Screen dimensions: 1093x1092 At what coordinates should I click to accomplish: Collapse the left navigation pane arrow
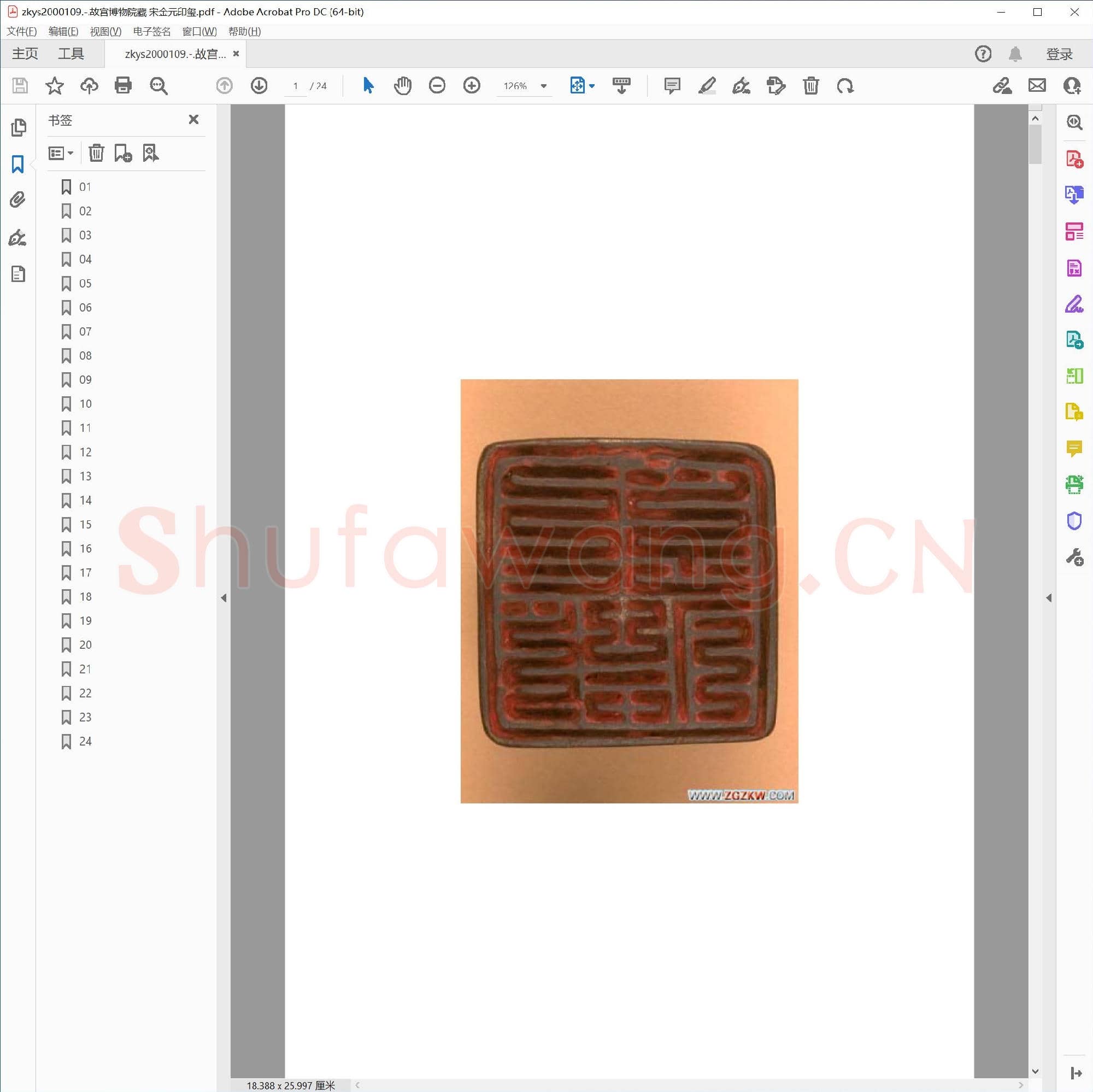224,597
